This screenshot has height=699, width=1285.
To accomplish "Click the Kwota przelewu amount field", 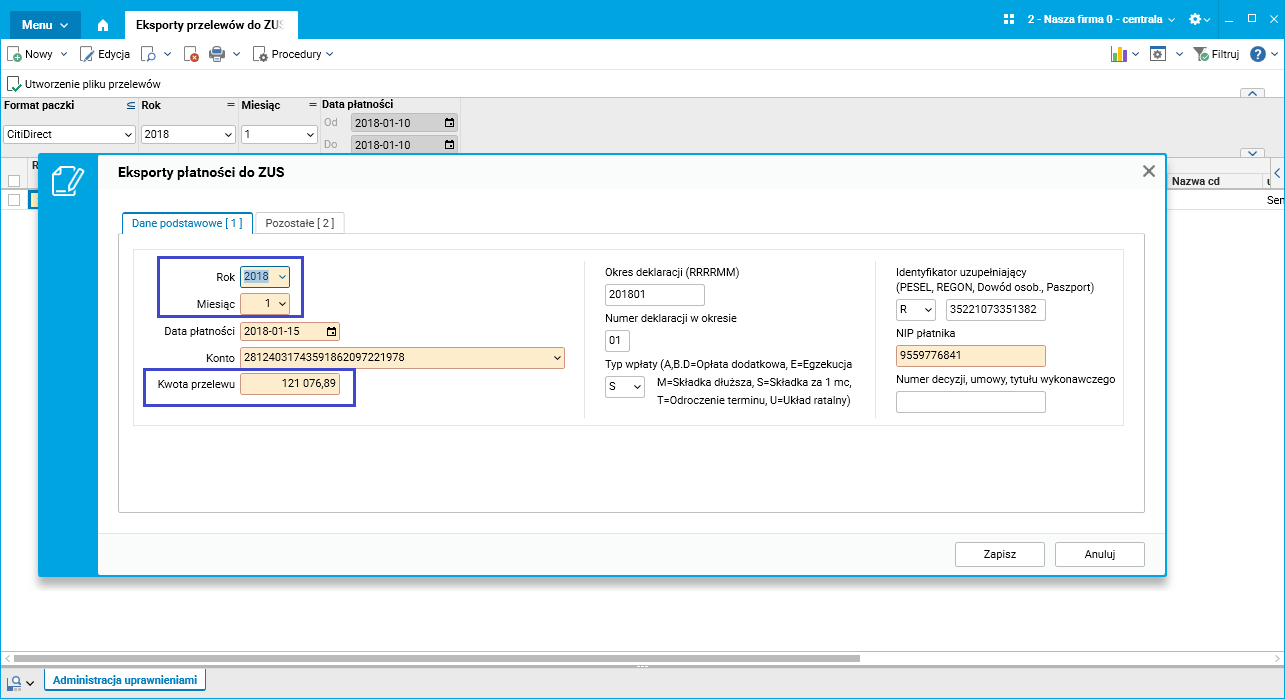I will (290, 383).
